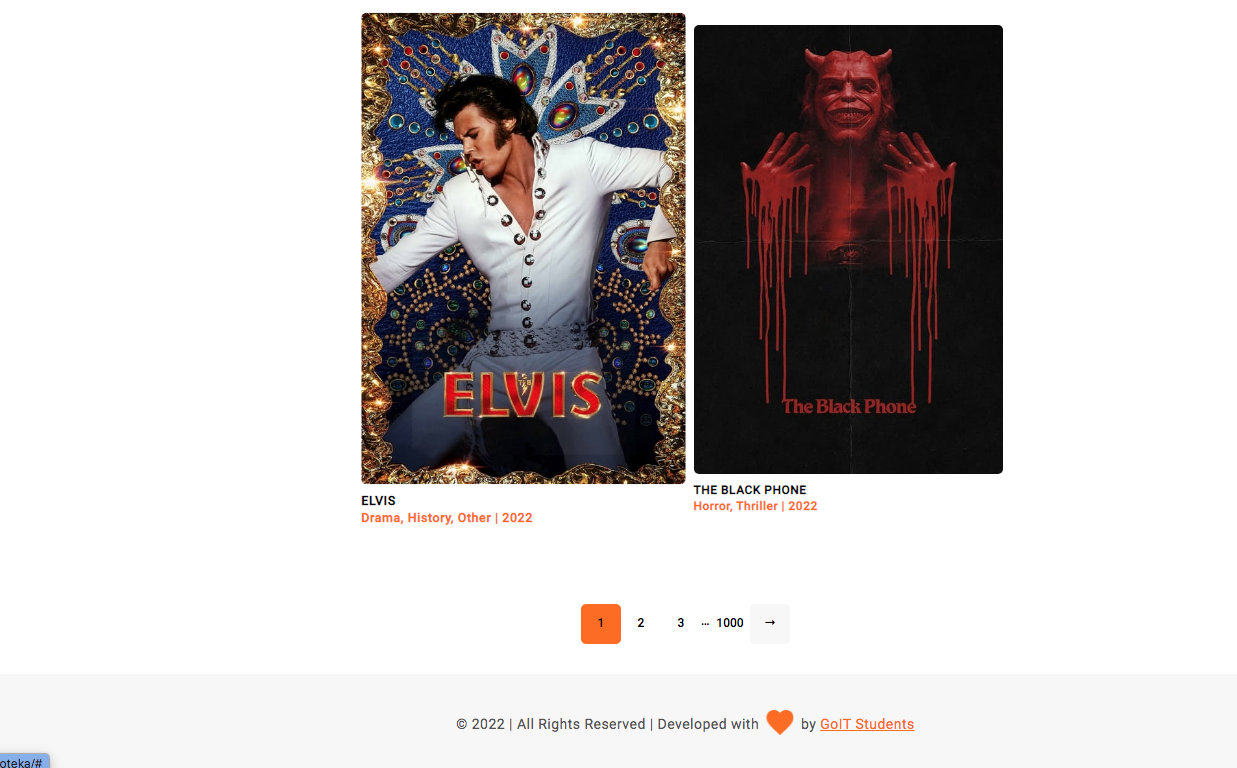This screenshot has width=1237, height=768.
Task: Click the 'Developed with' footer text
Action: click(708, 724)
